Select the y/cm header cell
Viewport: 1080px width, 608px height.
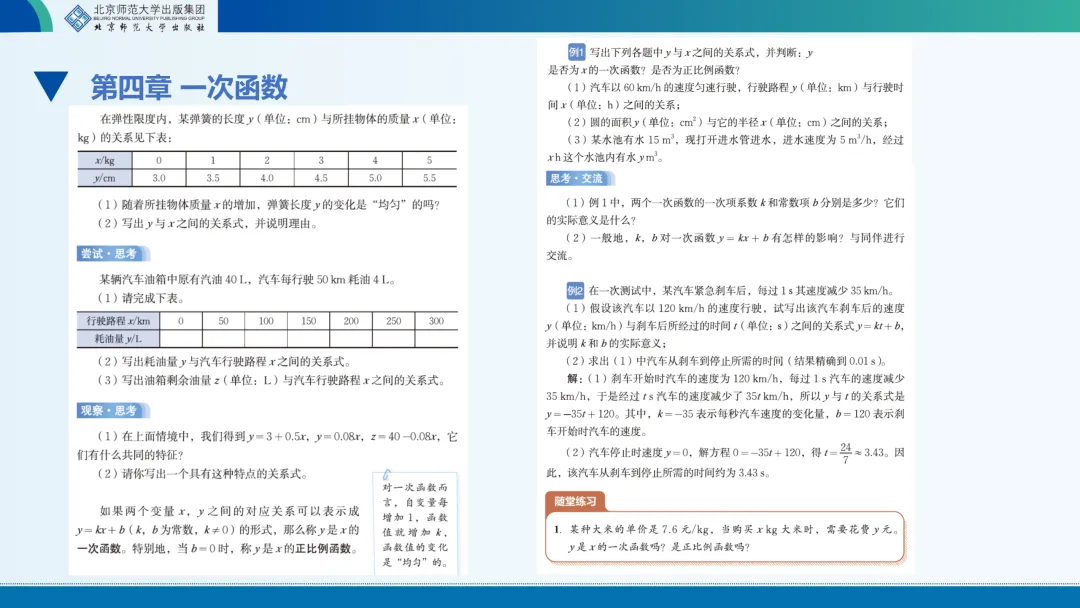click(x=105, y=178)
